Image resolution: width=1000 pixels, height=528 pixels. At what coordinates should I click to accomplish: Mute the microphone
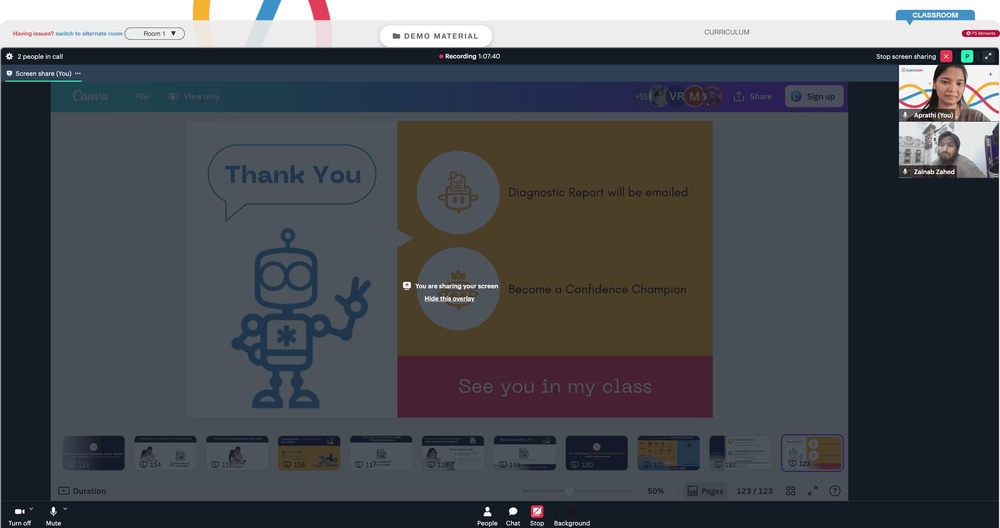[x=53, y=516]
